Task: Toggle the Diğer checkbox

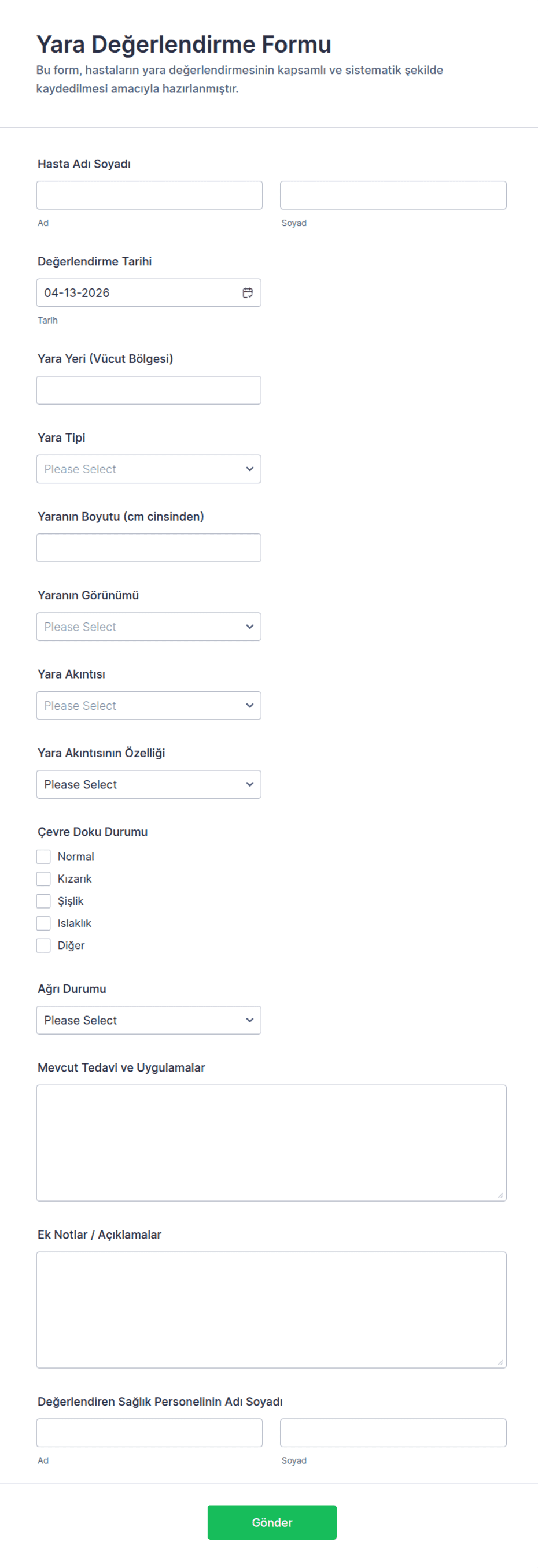Action: (x=43, y=946)
